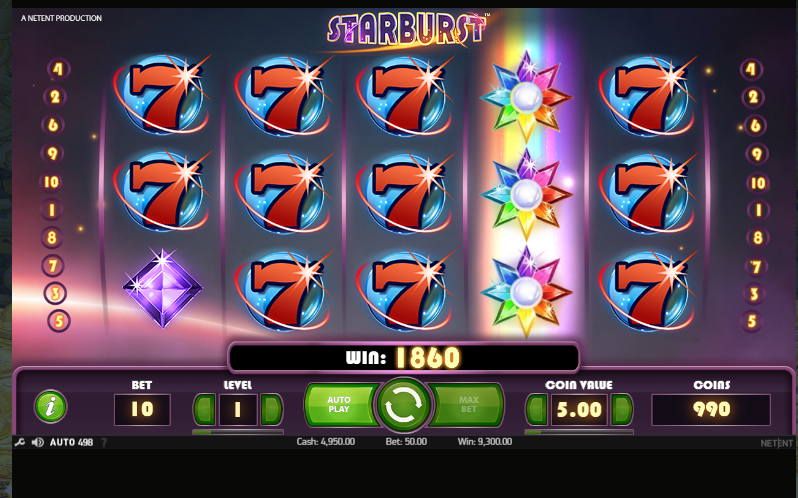Click the purple gem symbol on reel one
The width and height of the screenshot is (798, 498).
coord(162,288)
